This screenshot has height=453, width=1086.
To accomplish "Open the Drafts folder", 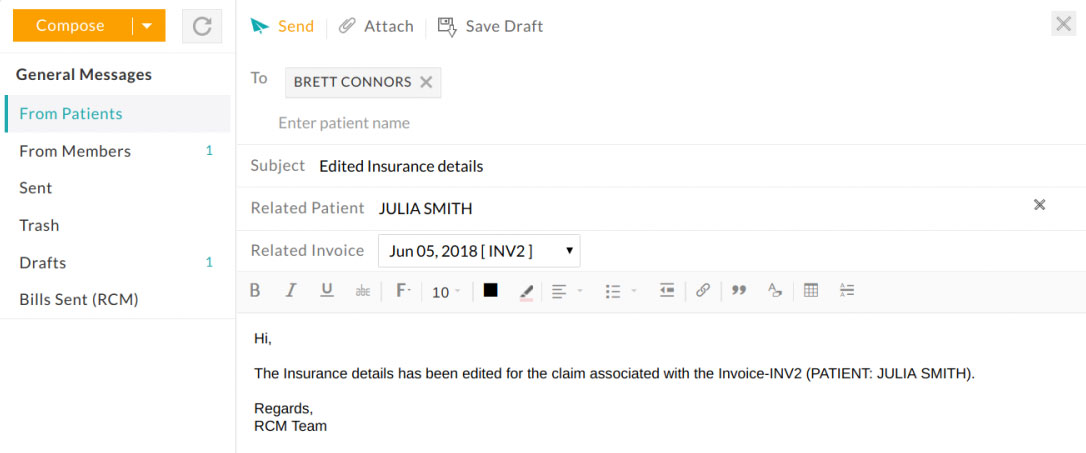I will coord(43,262).
